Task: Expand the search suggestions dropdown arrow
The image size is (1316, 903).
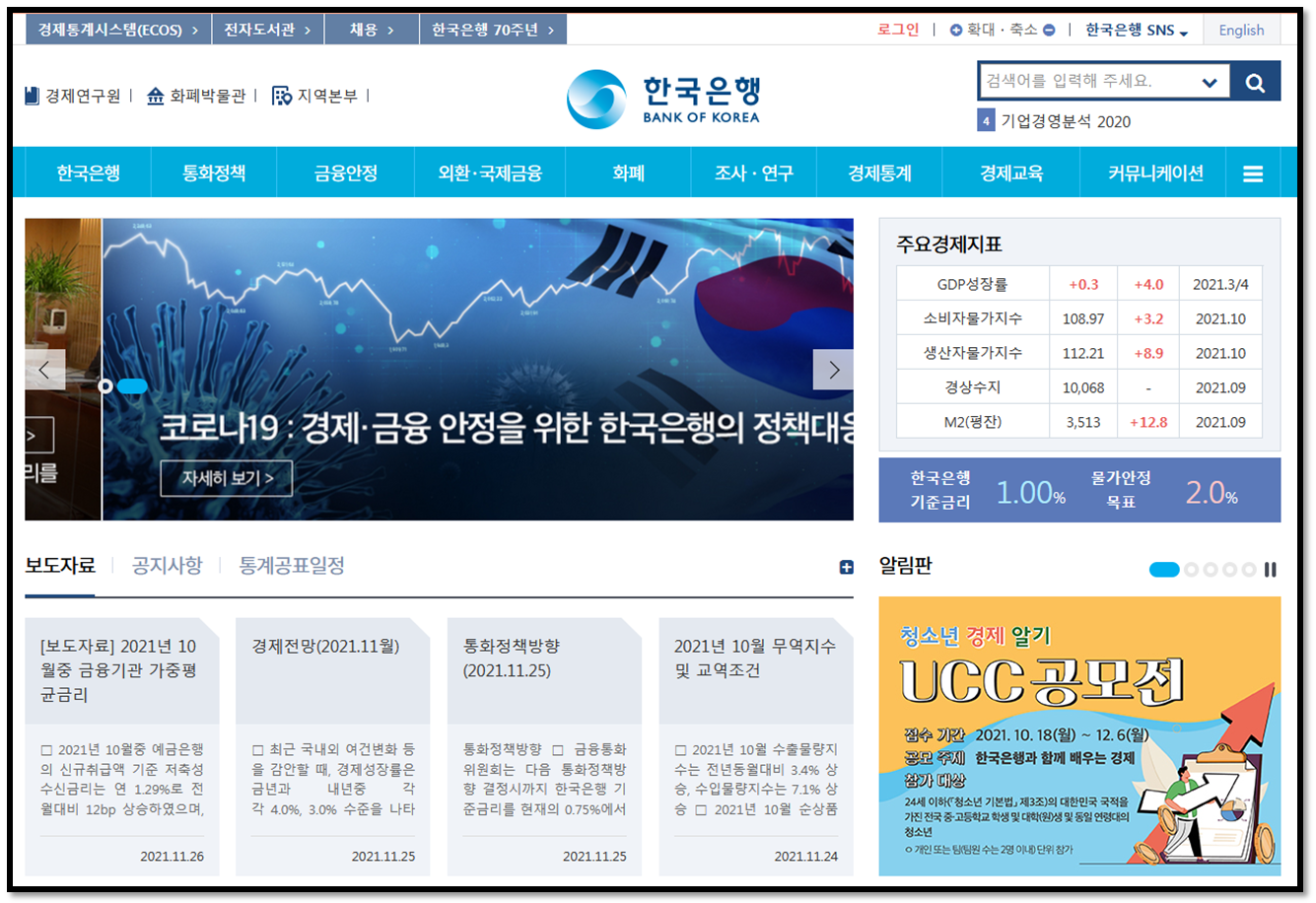Action: coord(1210,83)
